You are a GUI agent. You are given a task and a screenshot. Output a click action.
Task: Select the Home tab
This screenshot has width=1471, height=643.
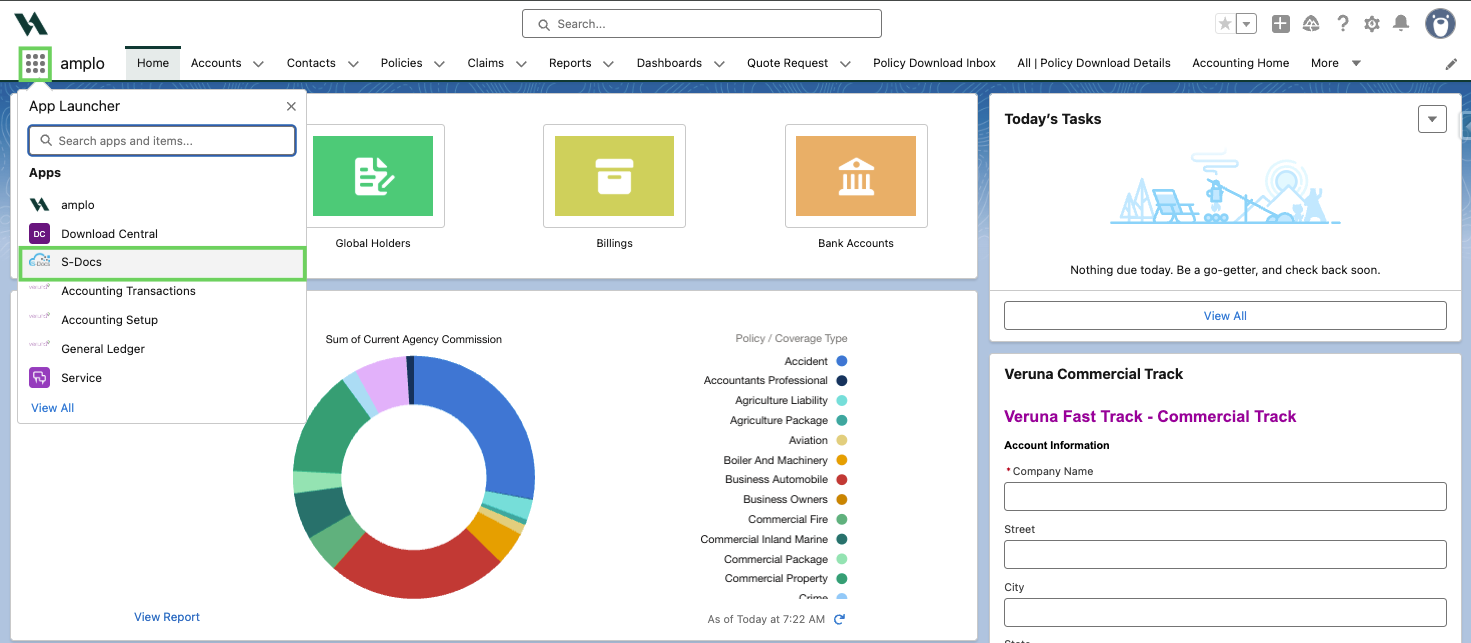(153, 63)
